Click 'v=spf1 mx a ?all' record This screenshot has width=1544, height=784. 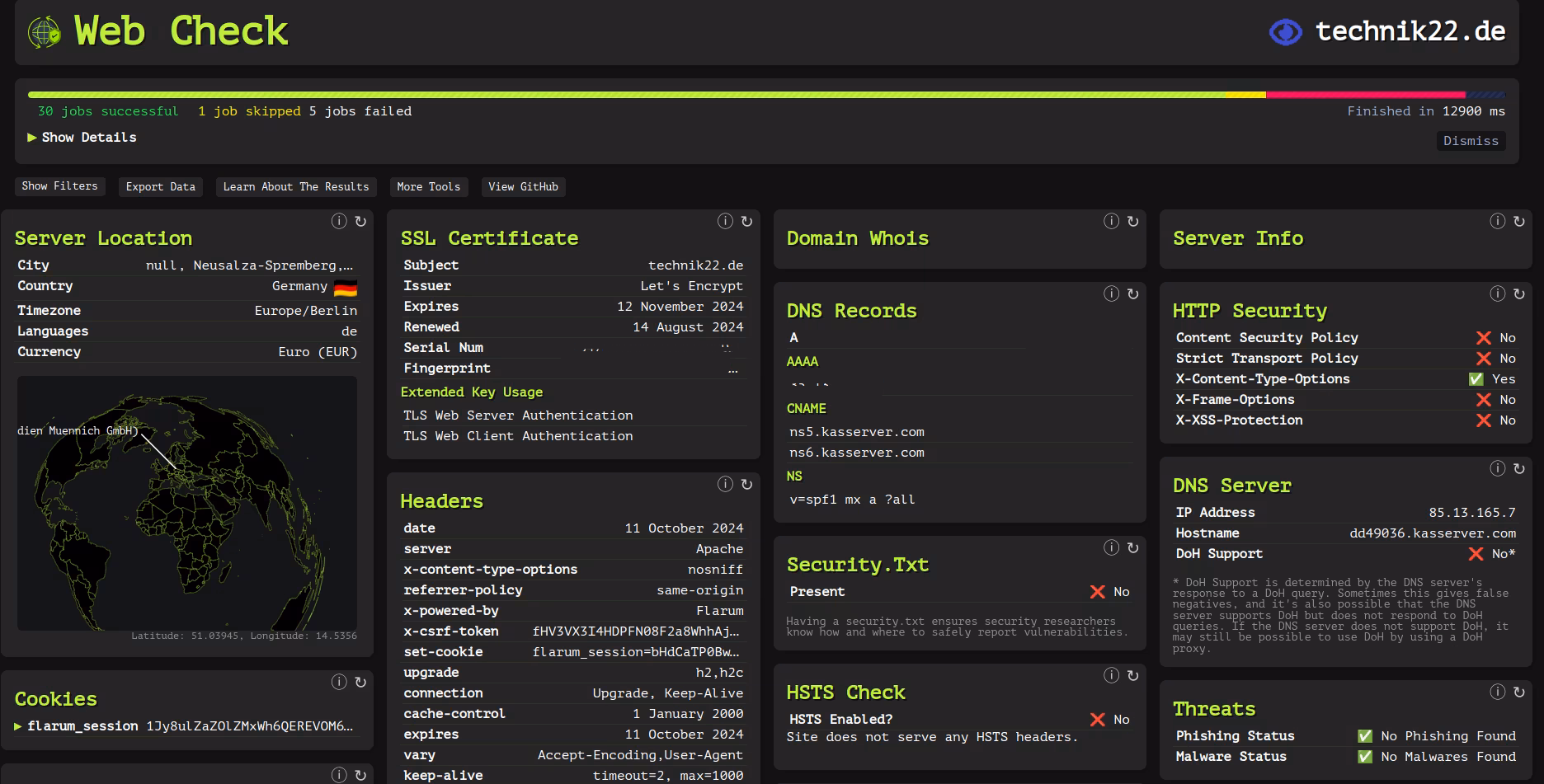(852, 500)
